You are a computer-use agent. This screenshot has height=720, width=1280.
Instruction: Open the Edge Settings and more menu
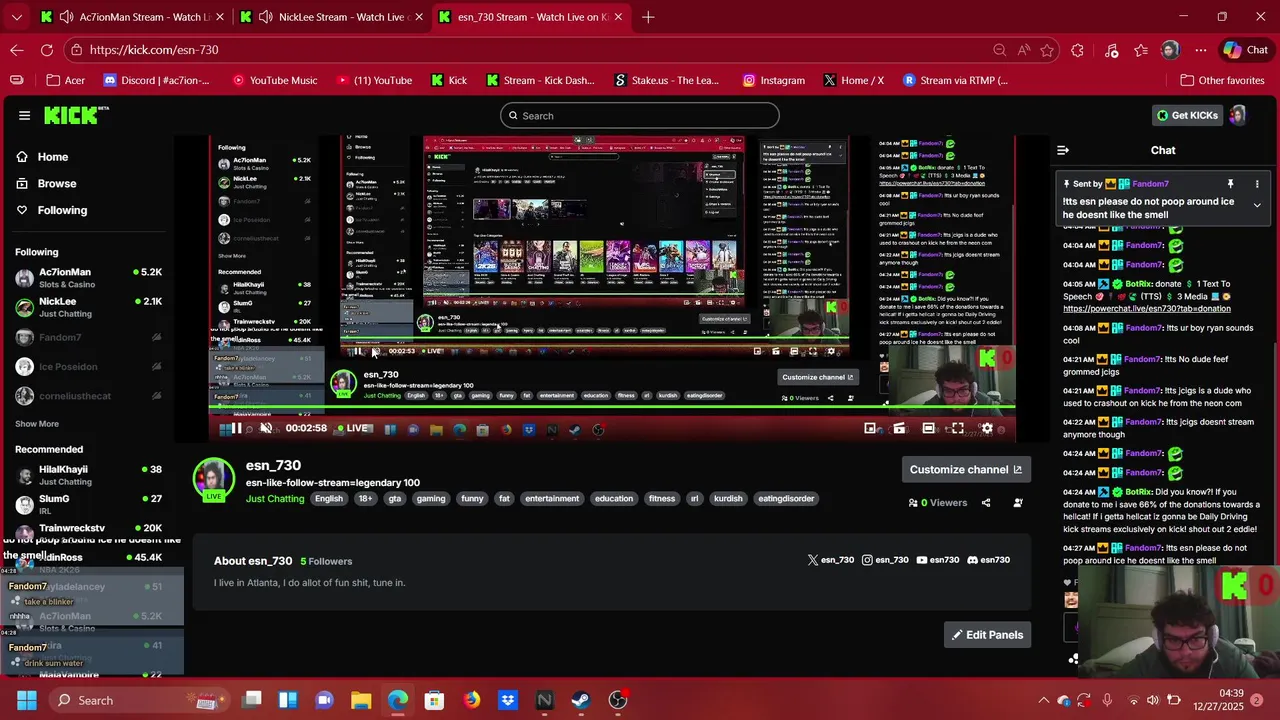(1200, 50)
